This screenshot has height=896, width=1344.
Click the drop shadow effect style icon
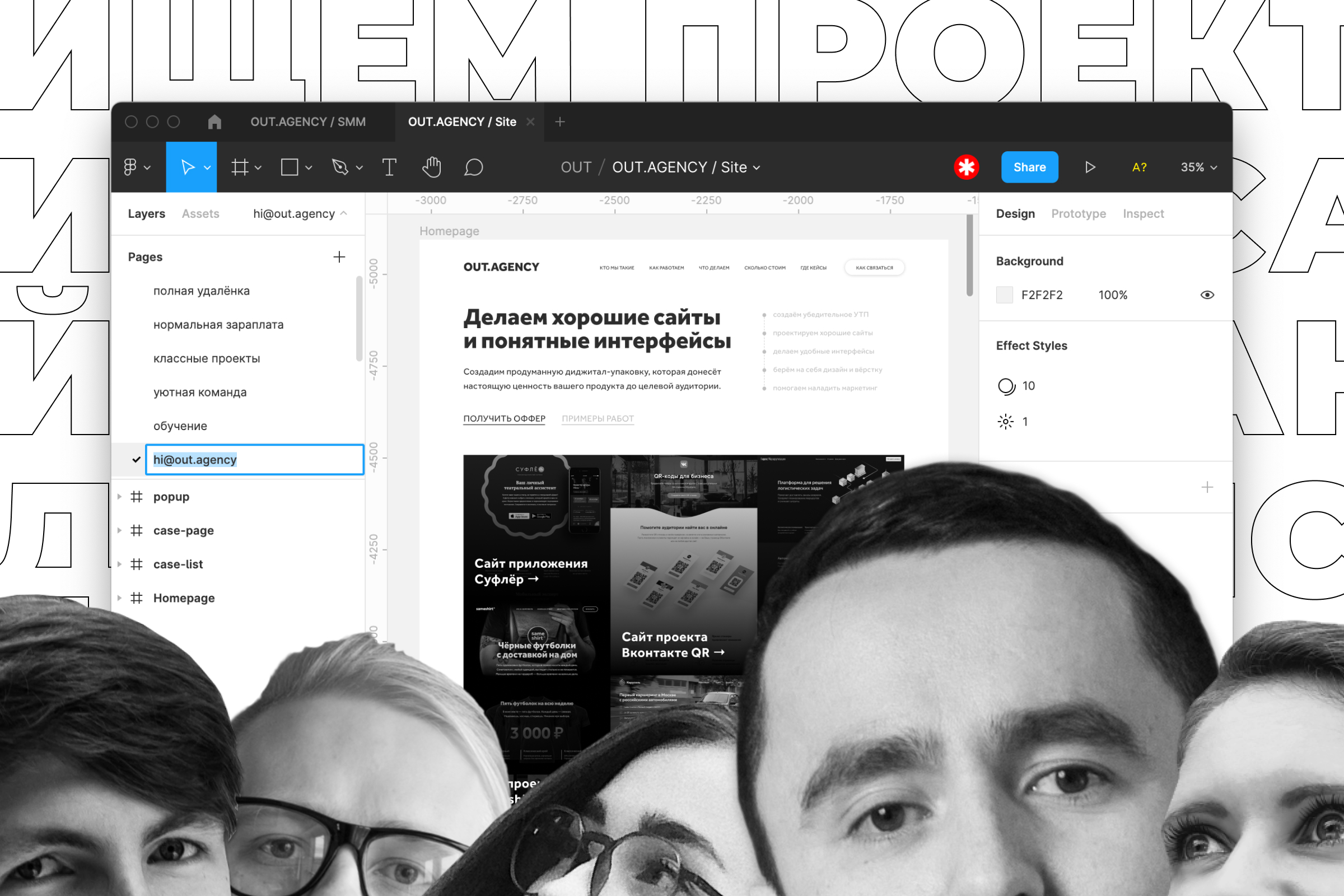[x=1006, y=386]
